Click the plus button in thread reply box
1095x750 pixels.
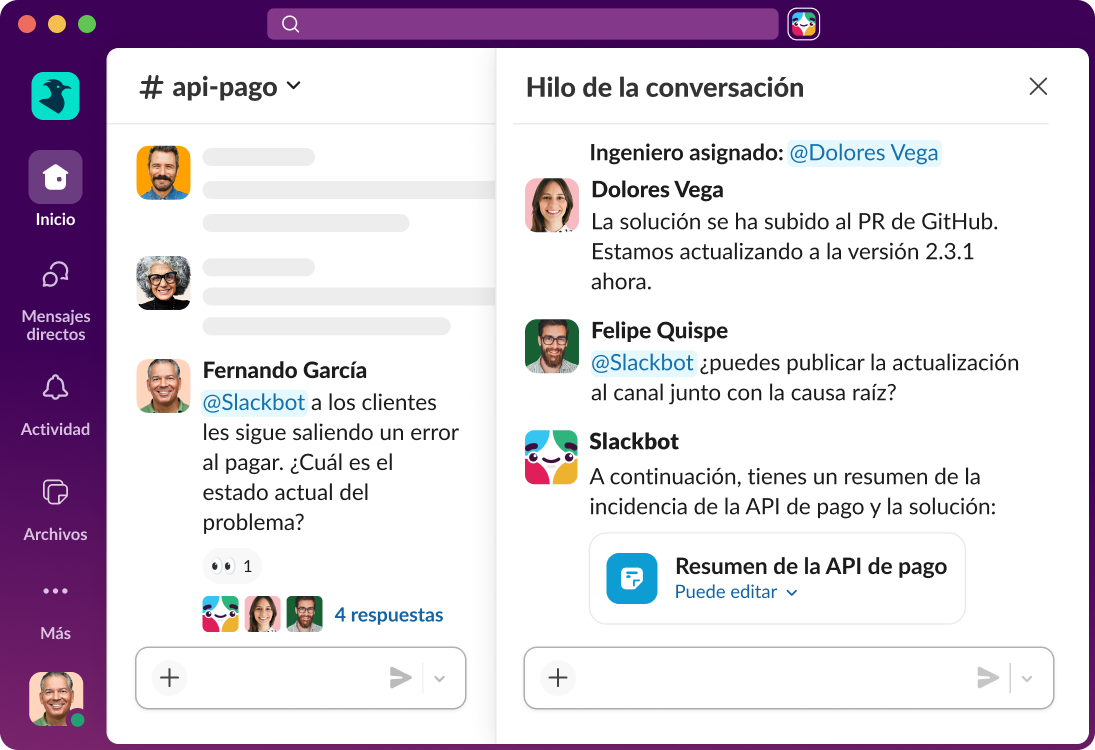click(558, 677)
